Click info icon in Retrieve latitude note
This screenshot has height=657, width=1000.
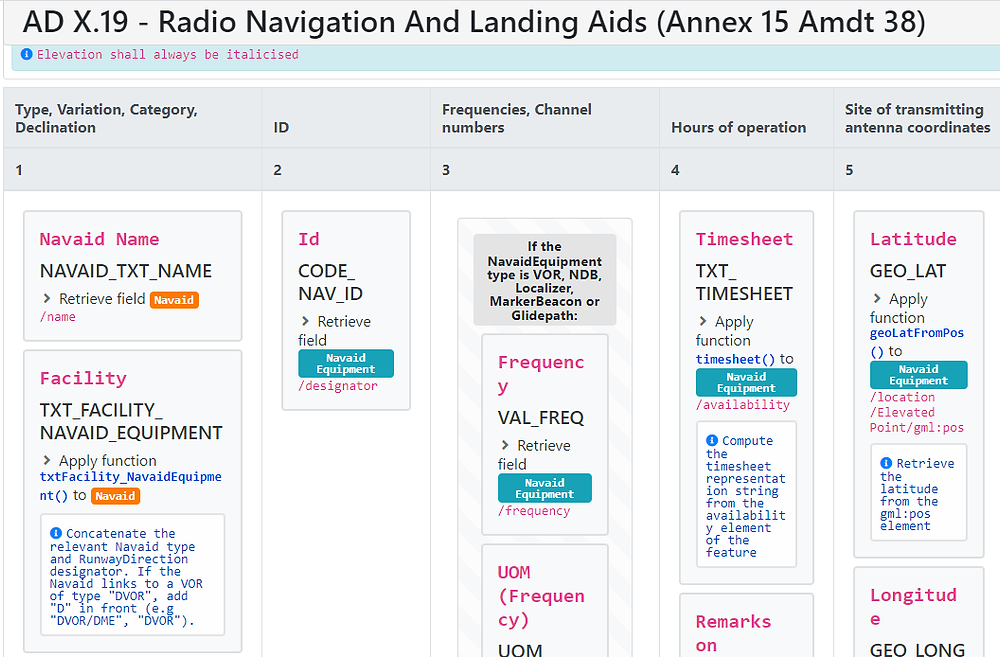[x=886, y=464]
